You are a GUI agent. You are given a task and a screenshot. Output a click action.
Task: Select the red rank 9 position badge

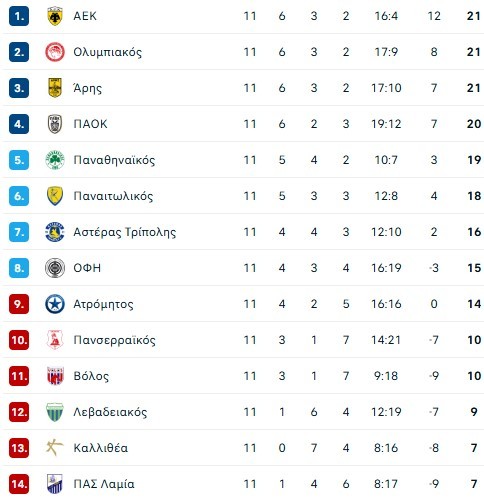pos(19,304)
